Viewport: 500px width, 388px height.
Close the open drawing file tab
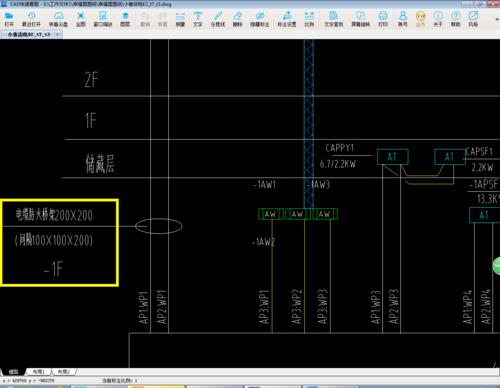[58, 34]
